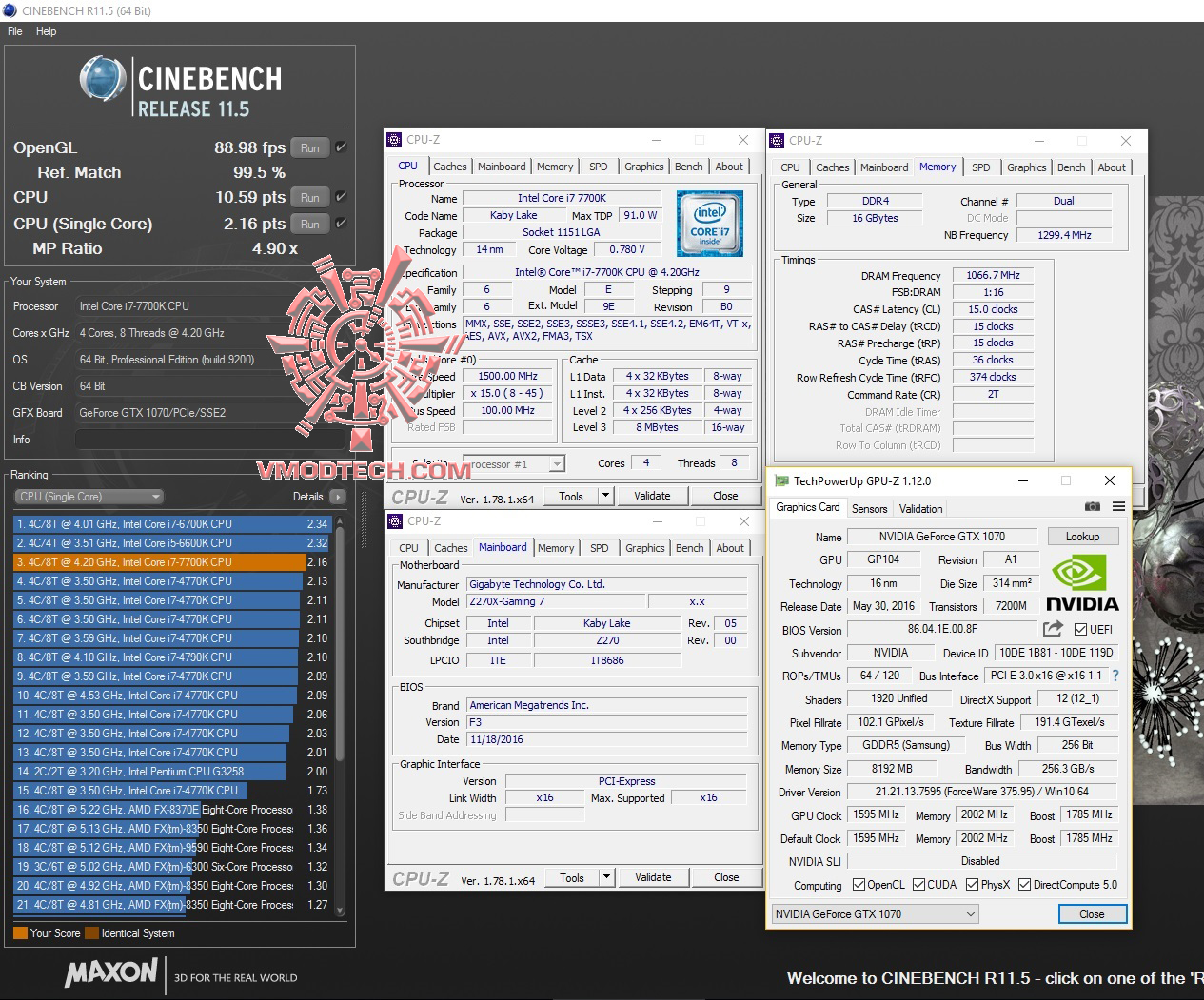Viewport: 1204px width, 1000px height.
Task: Disable the PhysX checkbox in GPU-Z
Action: (973, 884)
